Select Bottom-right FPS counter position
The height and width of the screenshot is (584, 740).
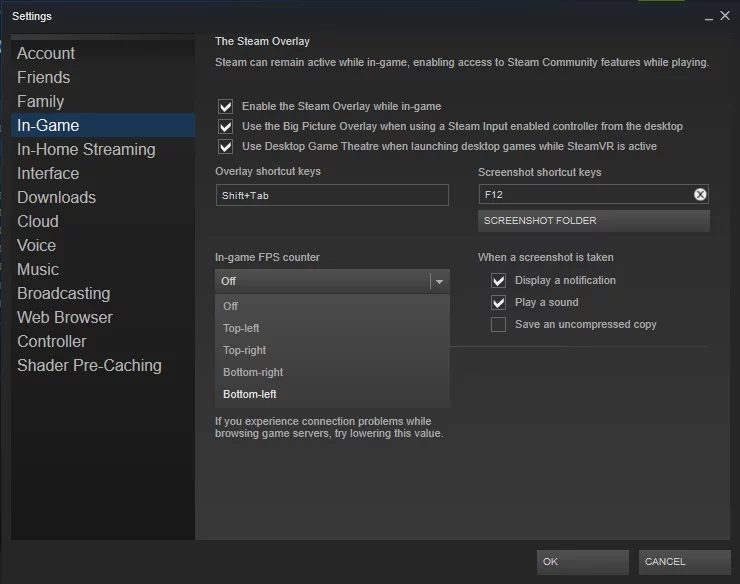(x=253, y=372)
